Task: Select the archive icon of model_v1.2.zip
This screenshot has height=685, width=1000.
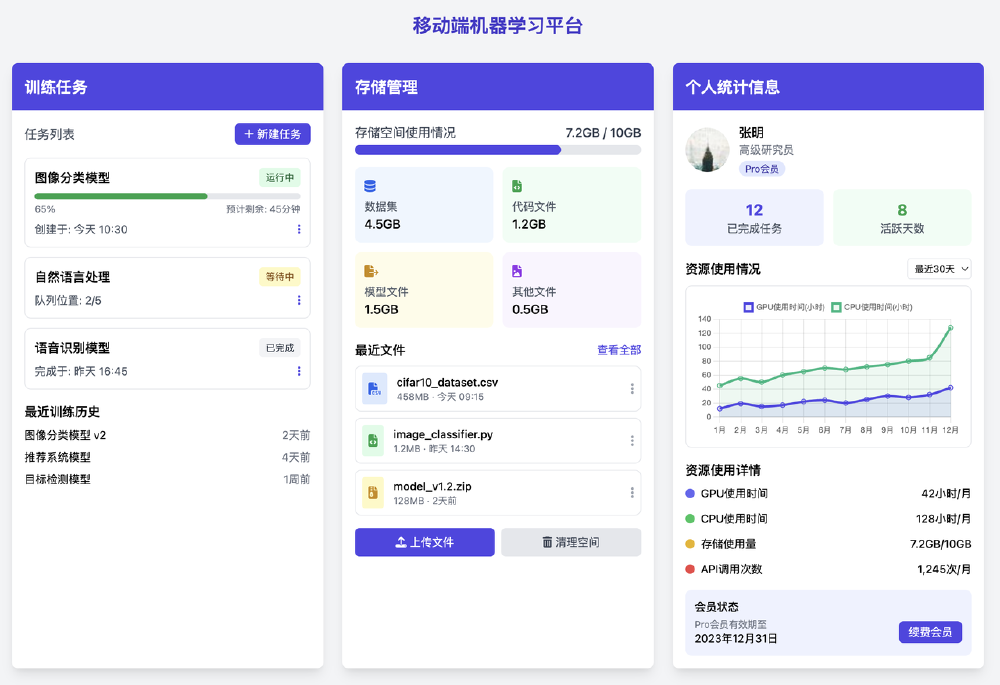Action: [x=373, y=492]
